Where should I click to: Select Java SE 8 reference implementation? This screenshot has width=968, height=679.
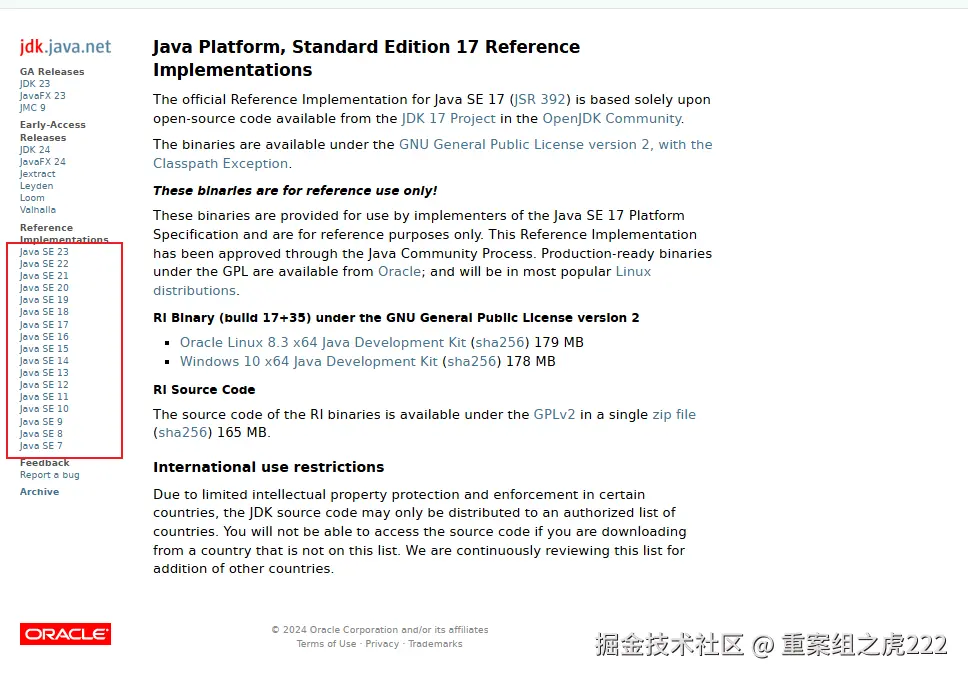41,434
